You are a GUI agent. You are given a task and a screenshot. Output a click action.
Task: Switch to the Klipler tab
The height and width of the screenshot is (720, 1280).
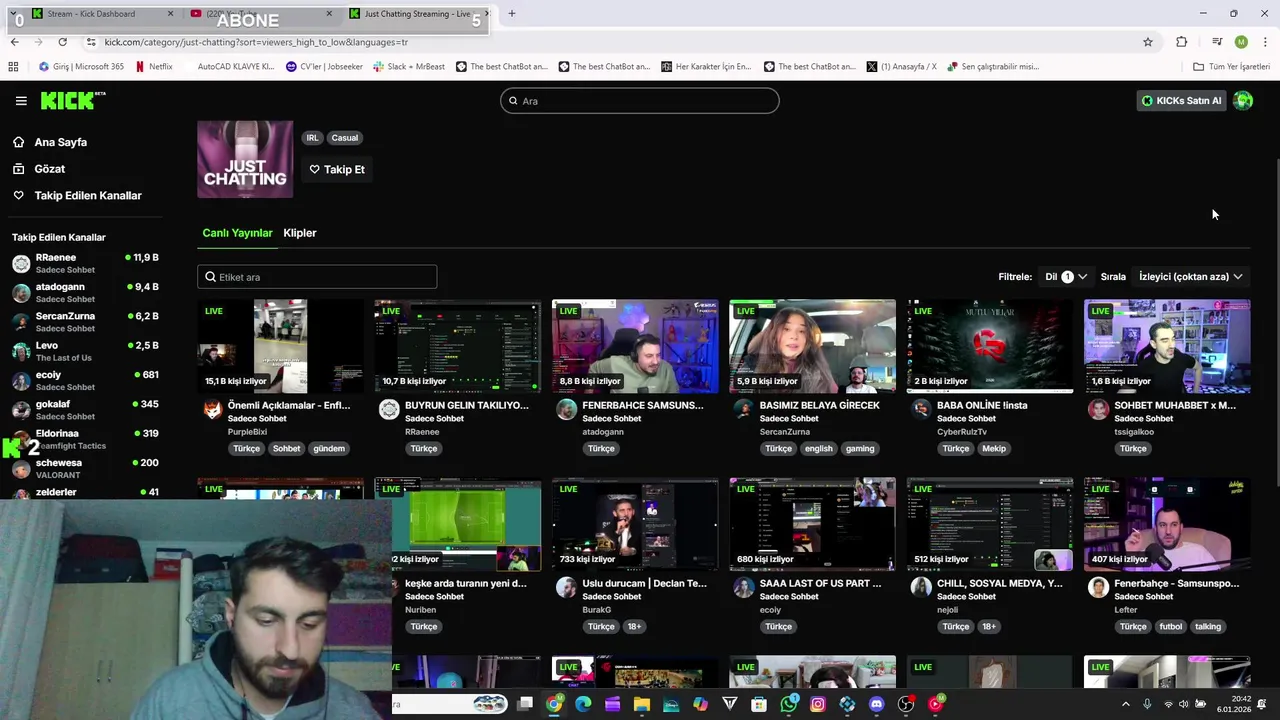tap(300, 233)
